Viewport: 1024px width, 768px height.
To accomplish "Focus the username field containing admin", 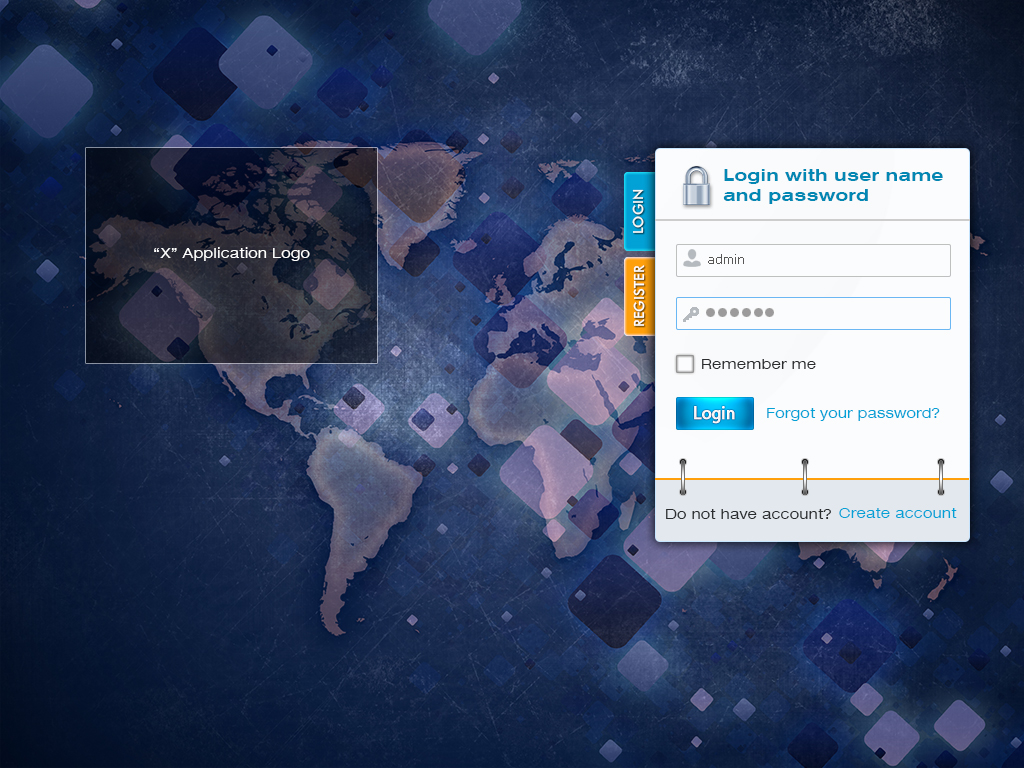I will pyautogui.click(x=813, y=260).
